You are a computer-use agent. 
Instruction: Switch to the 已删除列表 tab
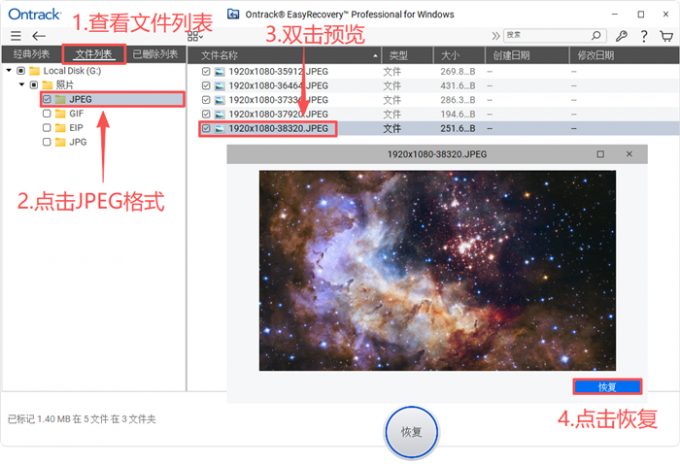pyautogui.click(x=155, y=54)
